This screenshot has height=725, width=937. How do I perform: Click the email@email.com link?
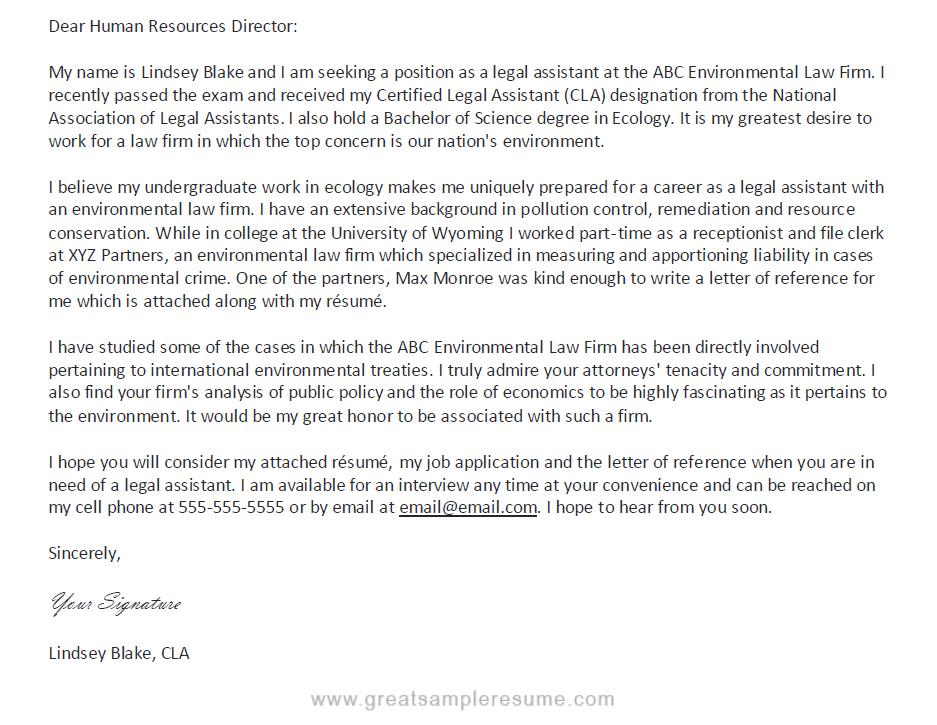468,508
